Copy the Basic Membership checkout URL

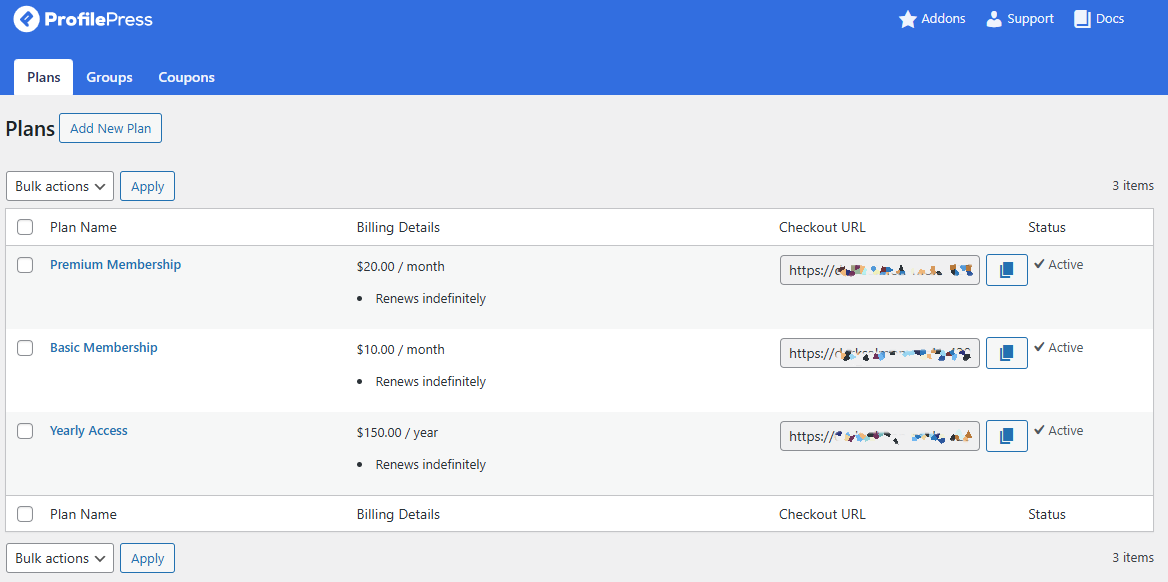tap(1006, 353)
